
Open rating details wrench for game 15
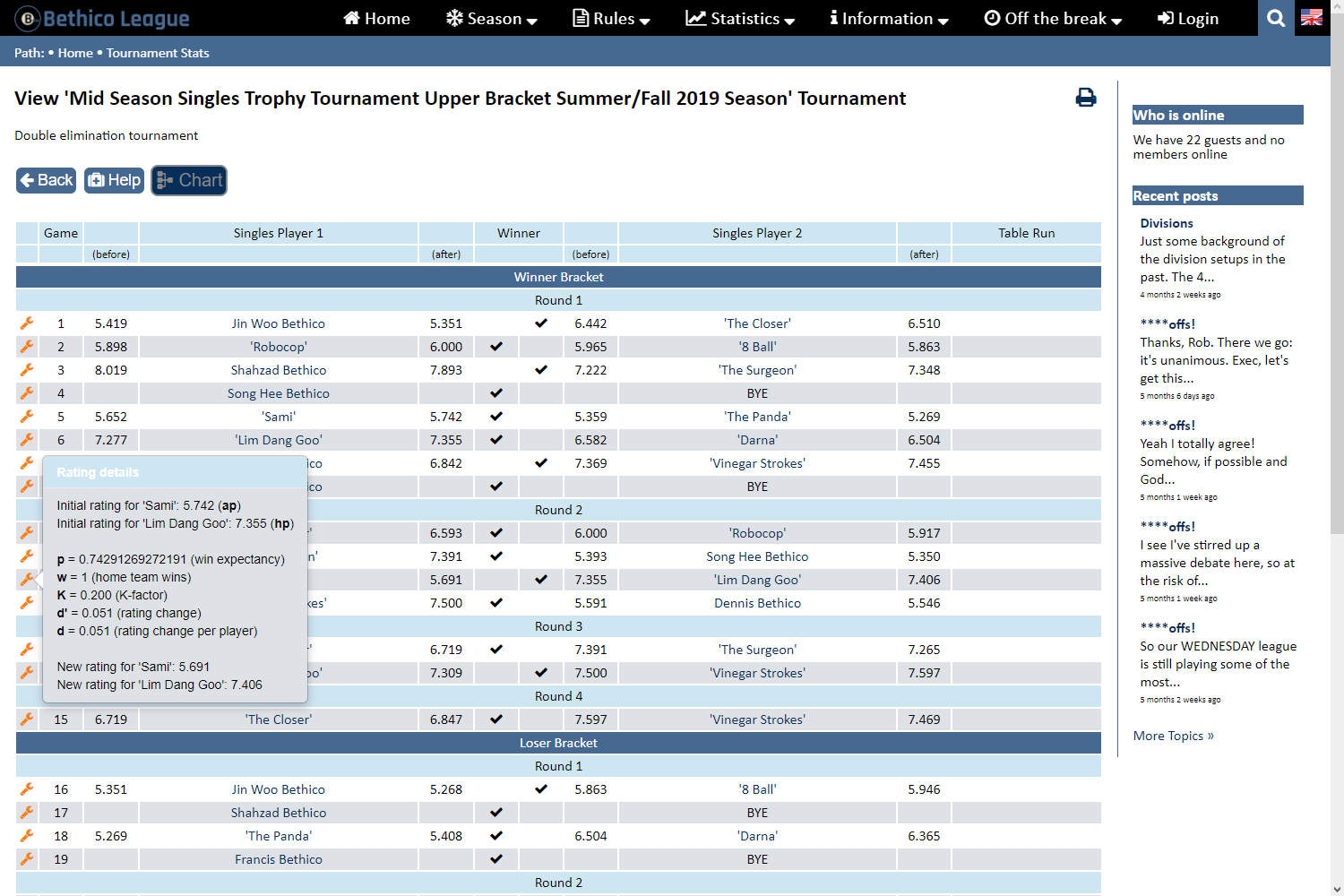coord(27,719)
